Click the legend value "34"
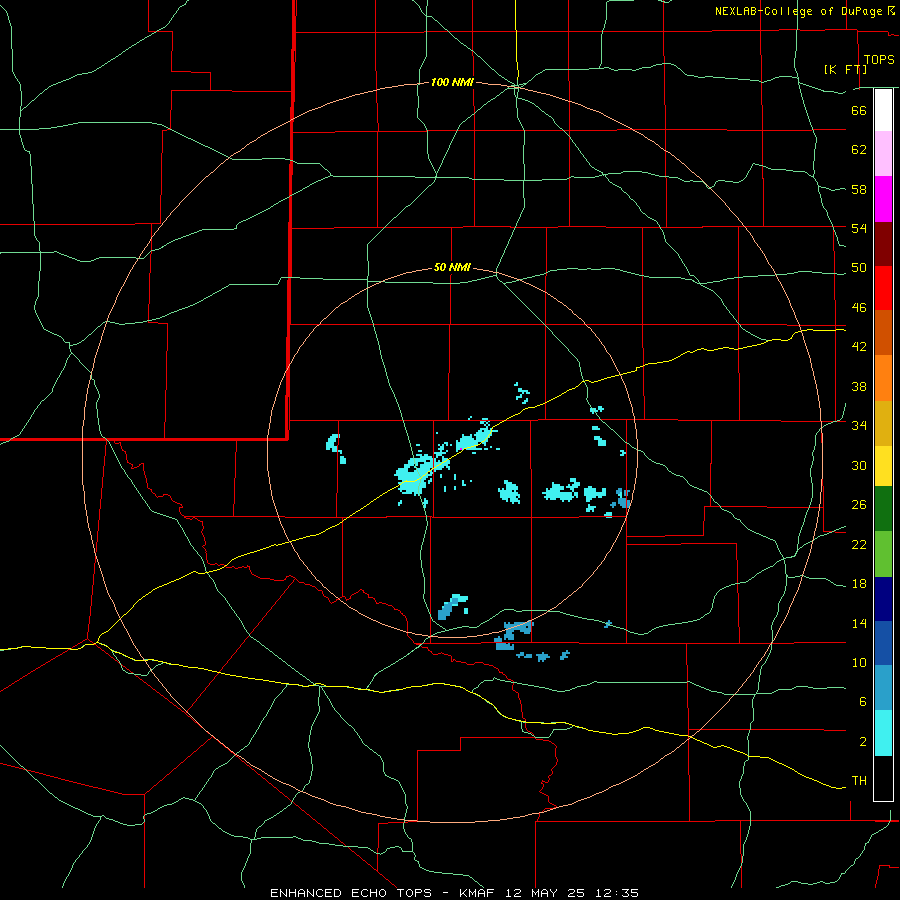 click(x=859, y=426)
